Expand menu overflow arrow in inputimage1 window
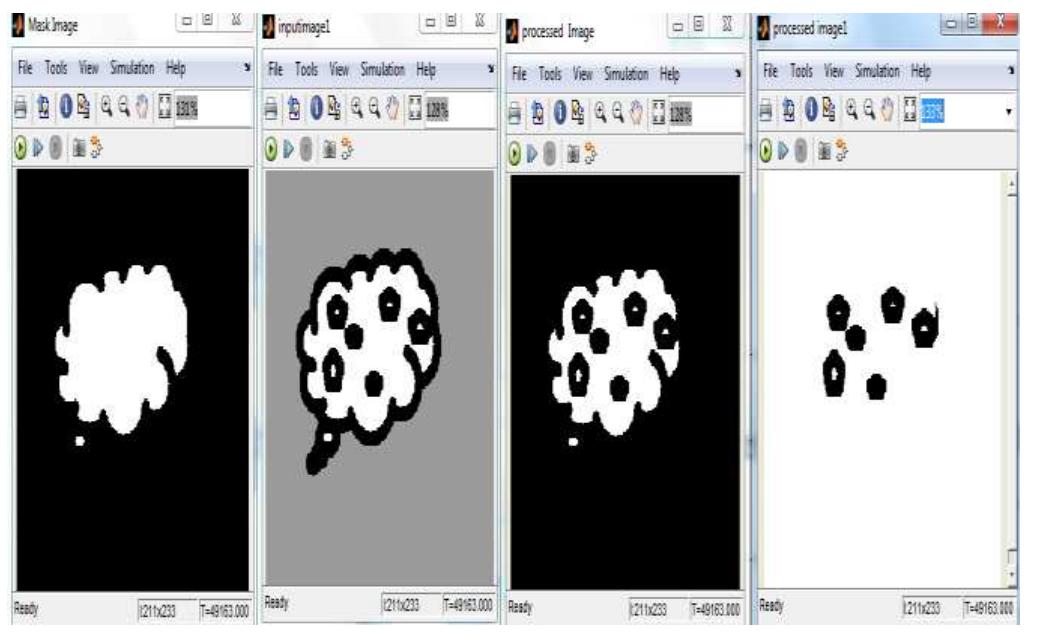Image resolution: width=1042 pixels, height=635 pixels. point(492,71)
